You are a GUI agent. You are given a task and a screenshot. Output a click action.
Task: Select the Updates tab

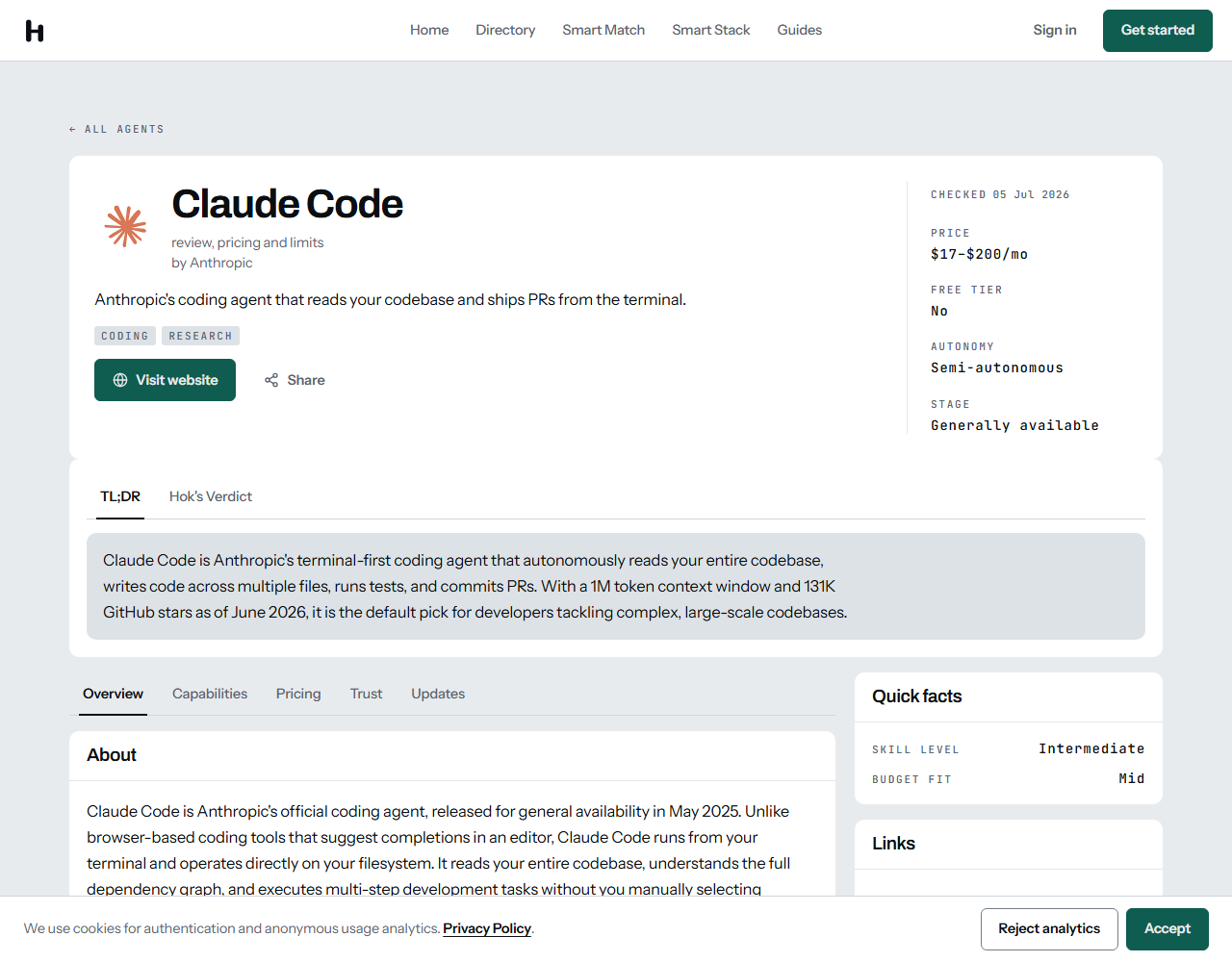[x=438, y=694]
